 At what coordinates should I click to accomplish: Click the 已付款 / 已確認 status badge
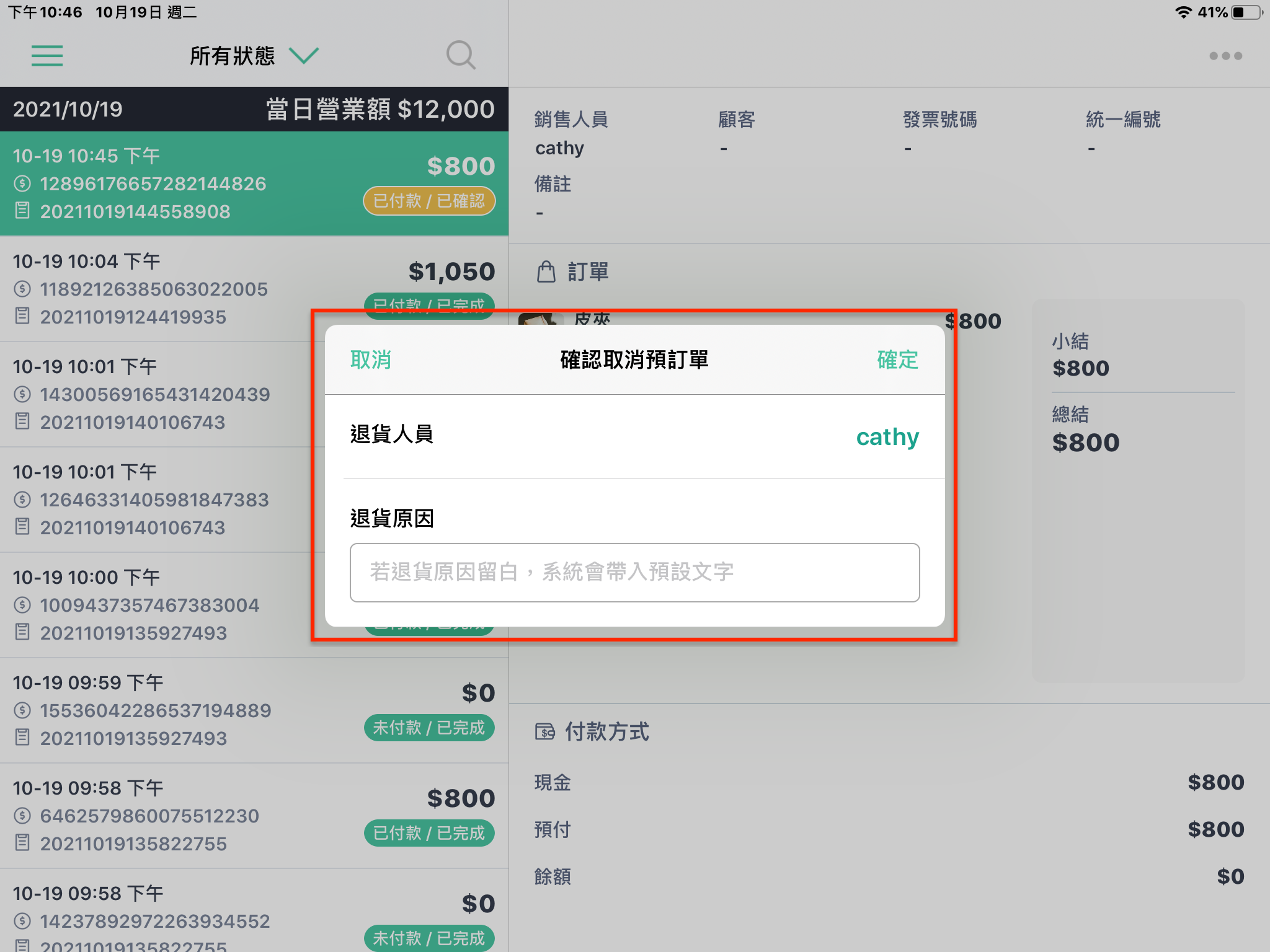(429, 201)
